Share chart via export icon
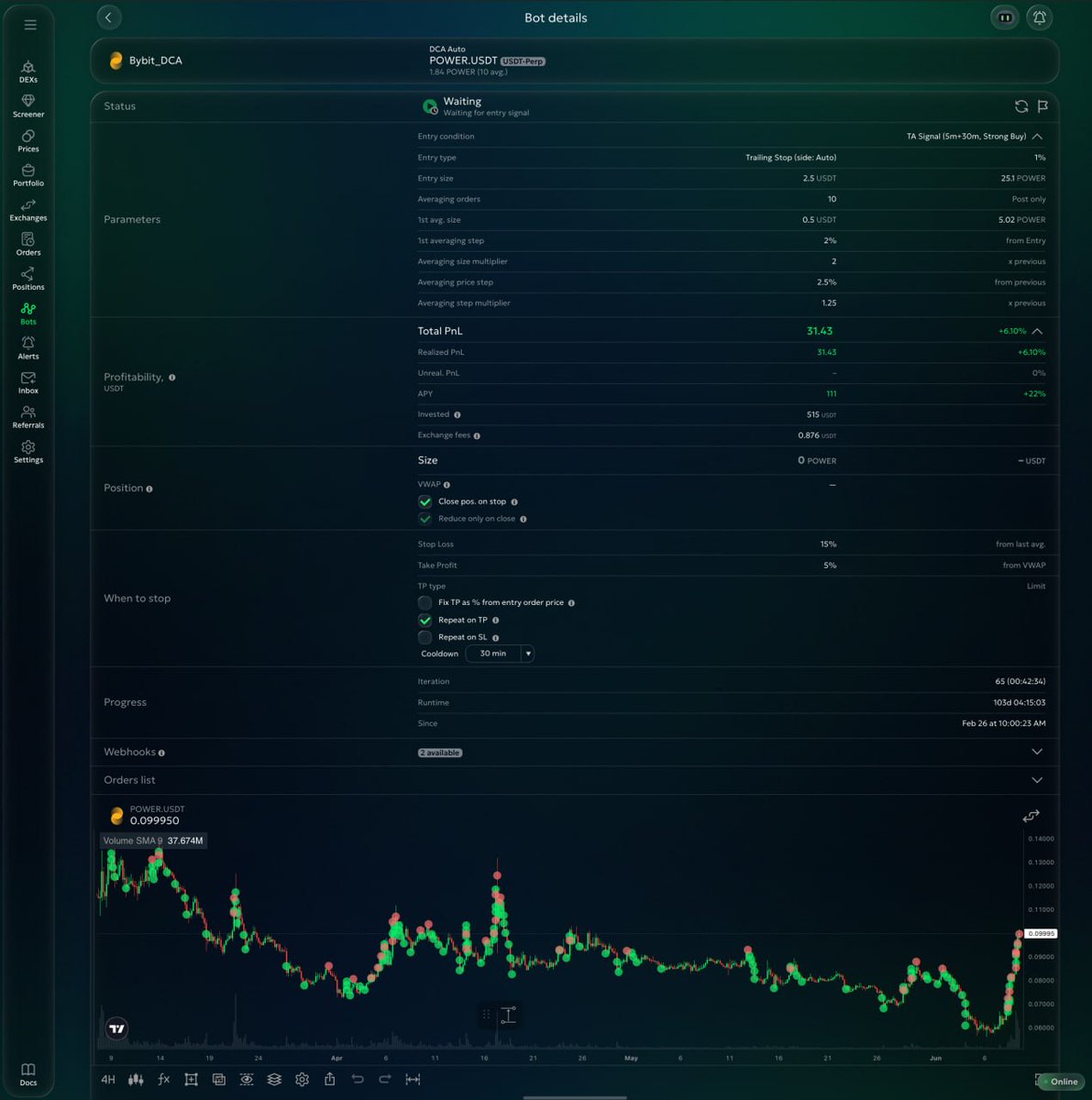 pyautogui.click(x=329, y=1080)
